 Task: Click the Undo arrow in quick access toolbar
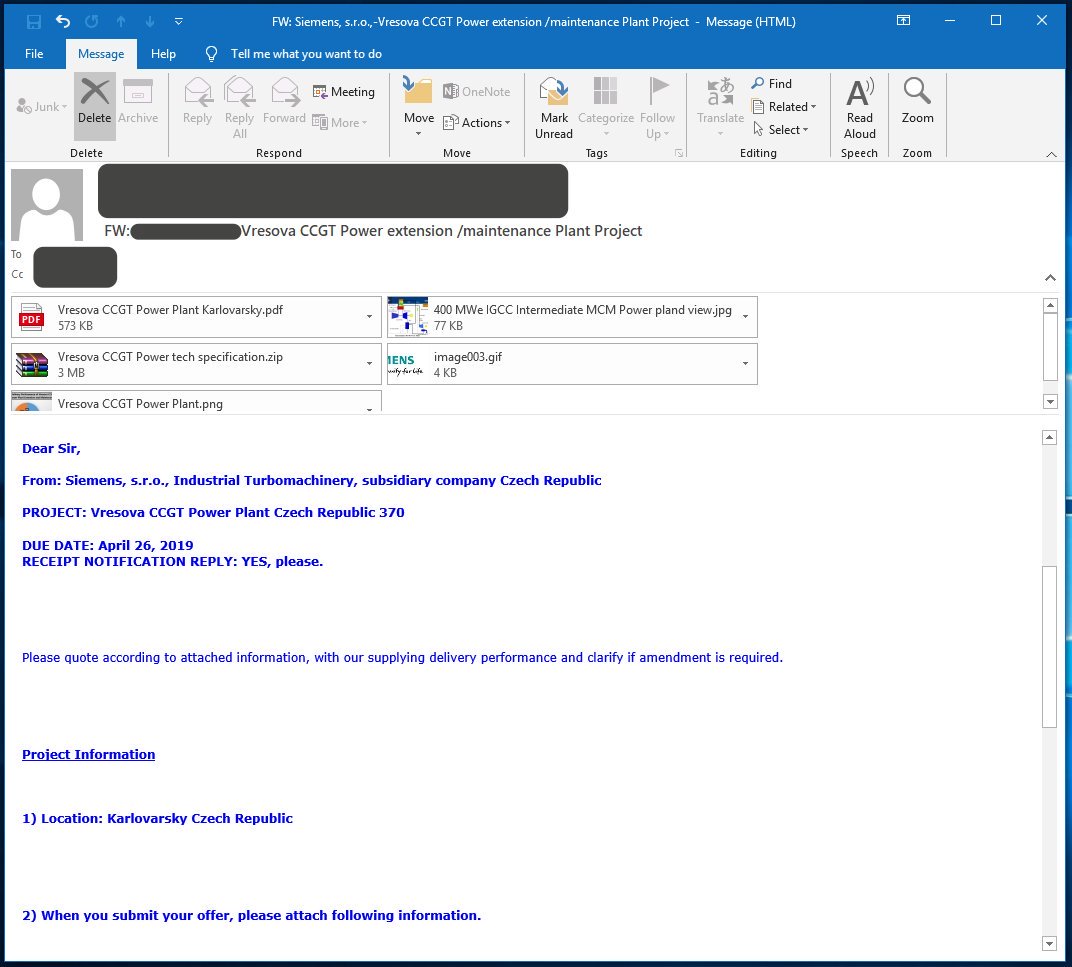63,21
